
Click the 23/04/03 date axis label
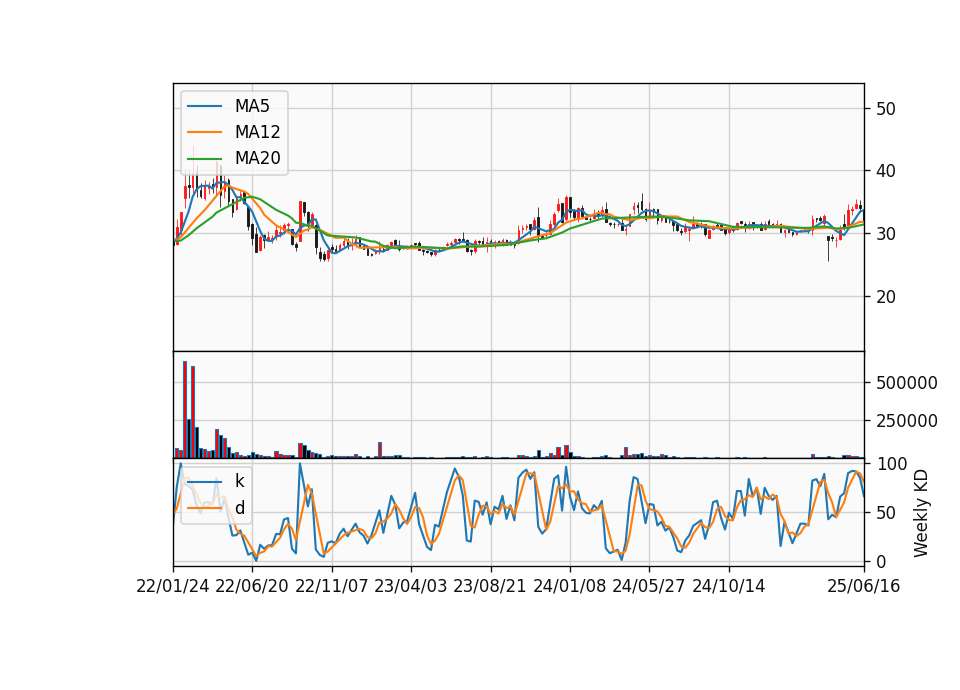(x=411, y=586)
